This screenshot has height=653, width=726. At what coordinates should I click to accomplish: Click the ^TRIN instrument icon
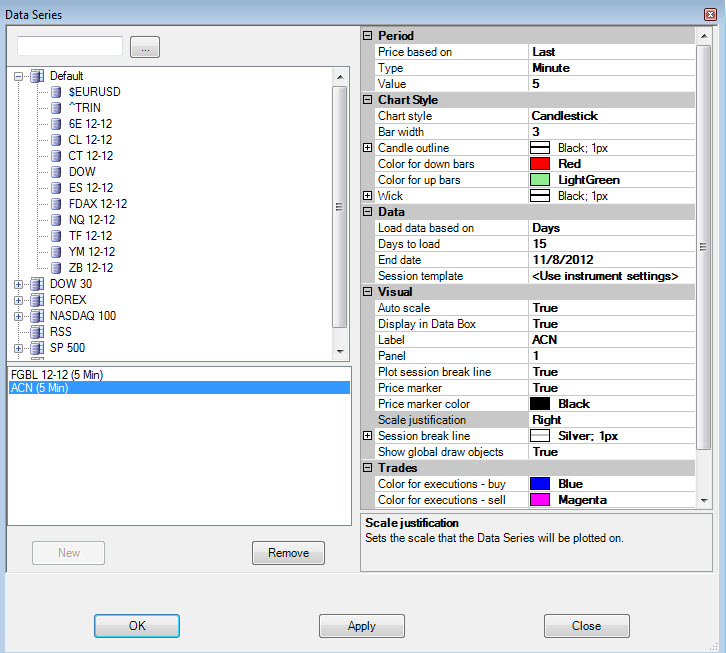[x=56, y=108]
